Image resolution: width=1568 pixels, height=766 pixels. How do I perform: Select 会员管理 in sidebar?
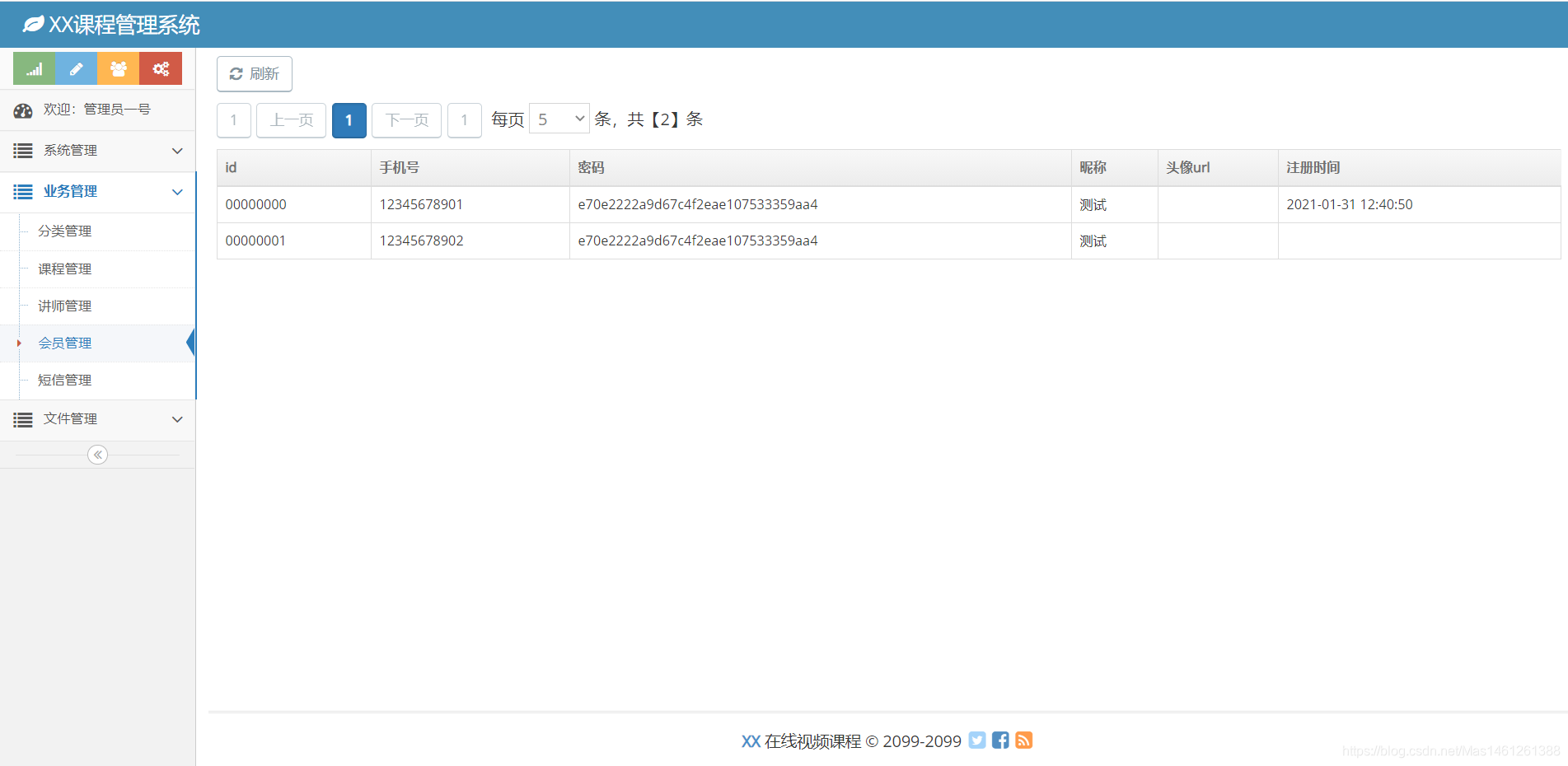click(65, 343)
